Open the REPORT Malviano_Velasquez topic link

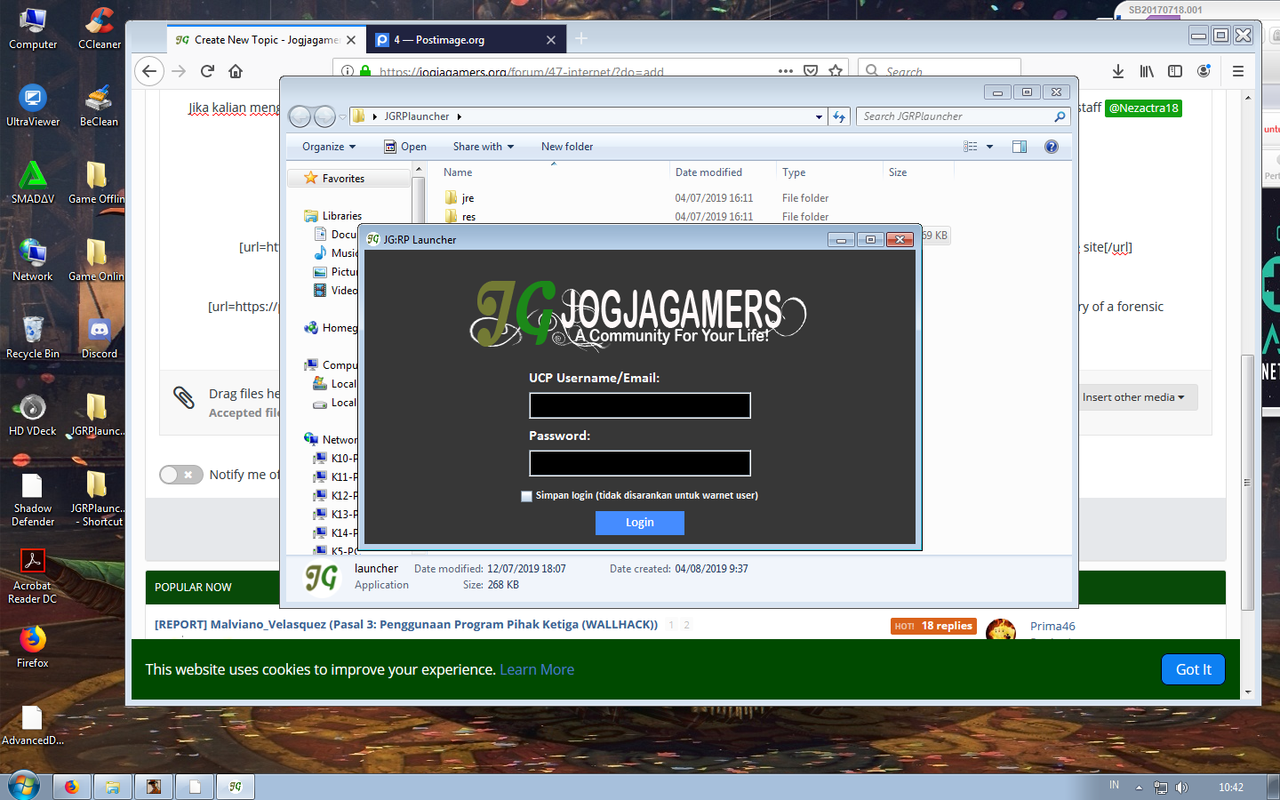pyautogui.click(x=406, y=625)
